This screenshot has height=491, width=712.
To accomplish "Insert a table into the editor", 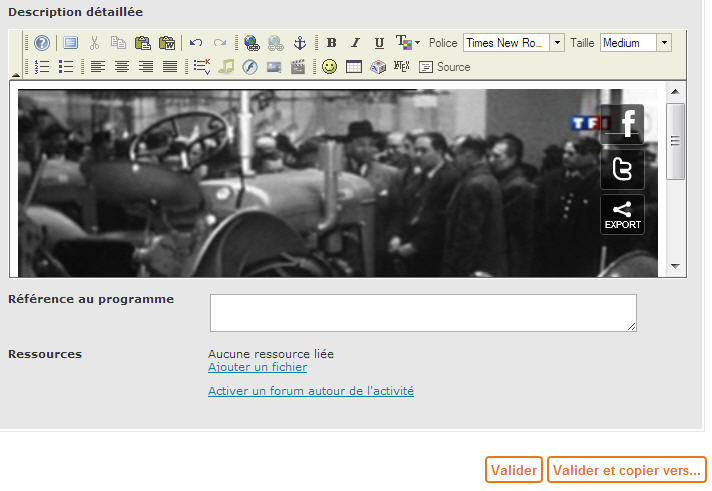I will click(354, 67).
